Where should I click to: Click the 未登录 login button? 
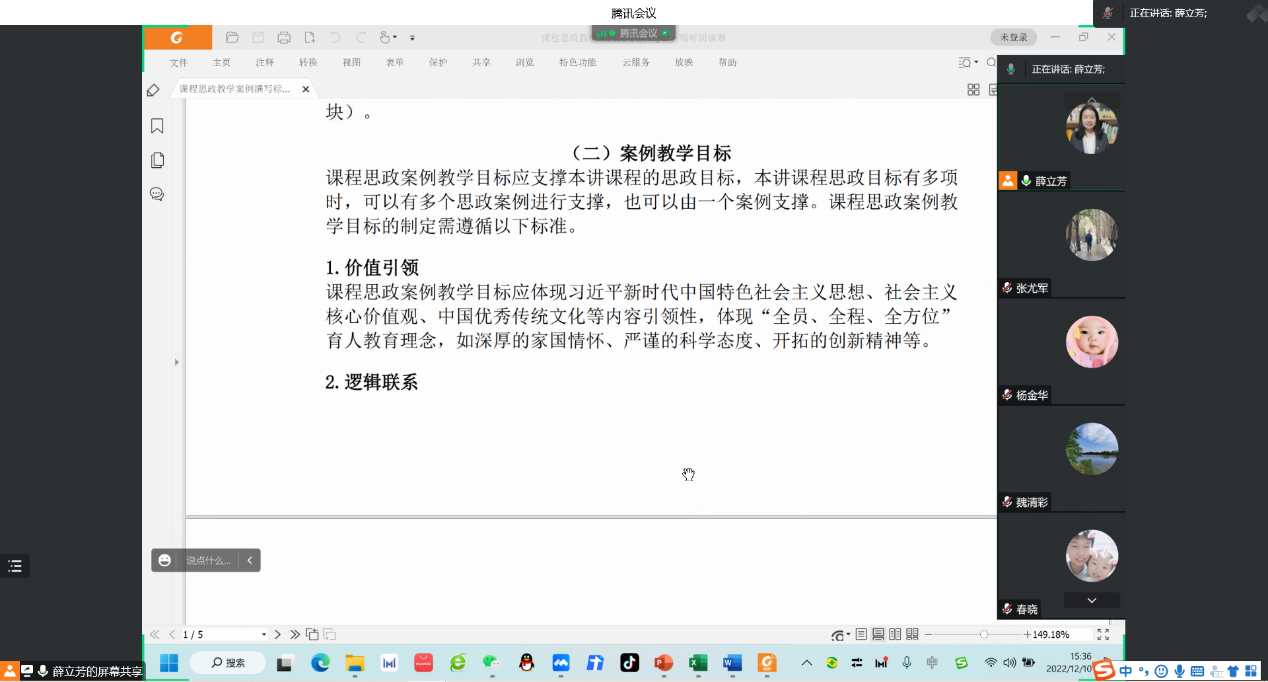pyautogui.click(x=1013, y=37)
